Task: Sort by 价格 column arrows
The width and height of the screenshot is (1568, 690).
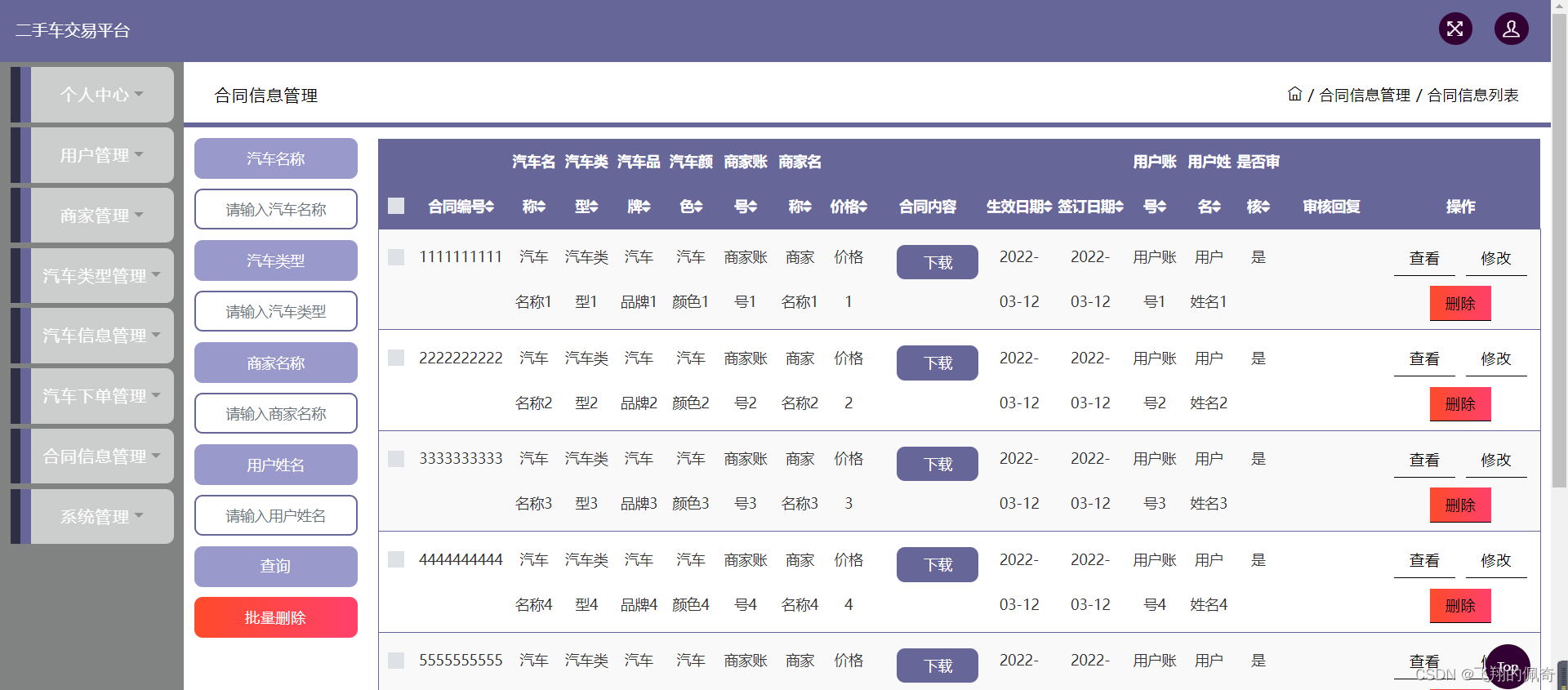Action: (863, 207)
